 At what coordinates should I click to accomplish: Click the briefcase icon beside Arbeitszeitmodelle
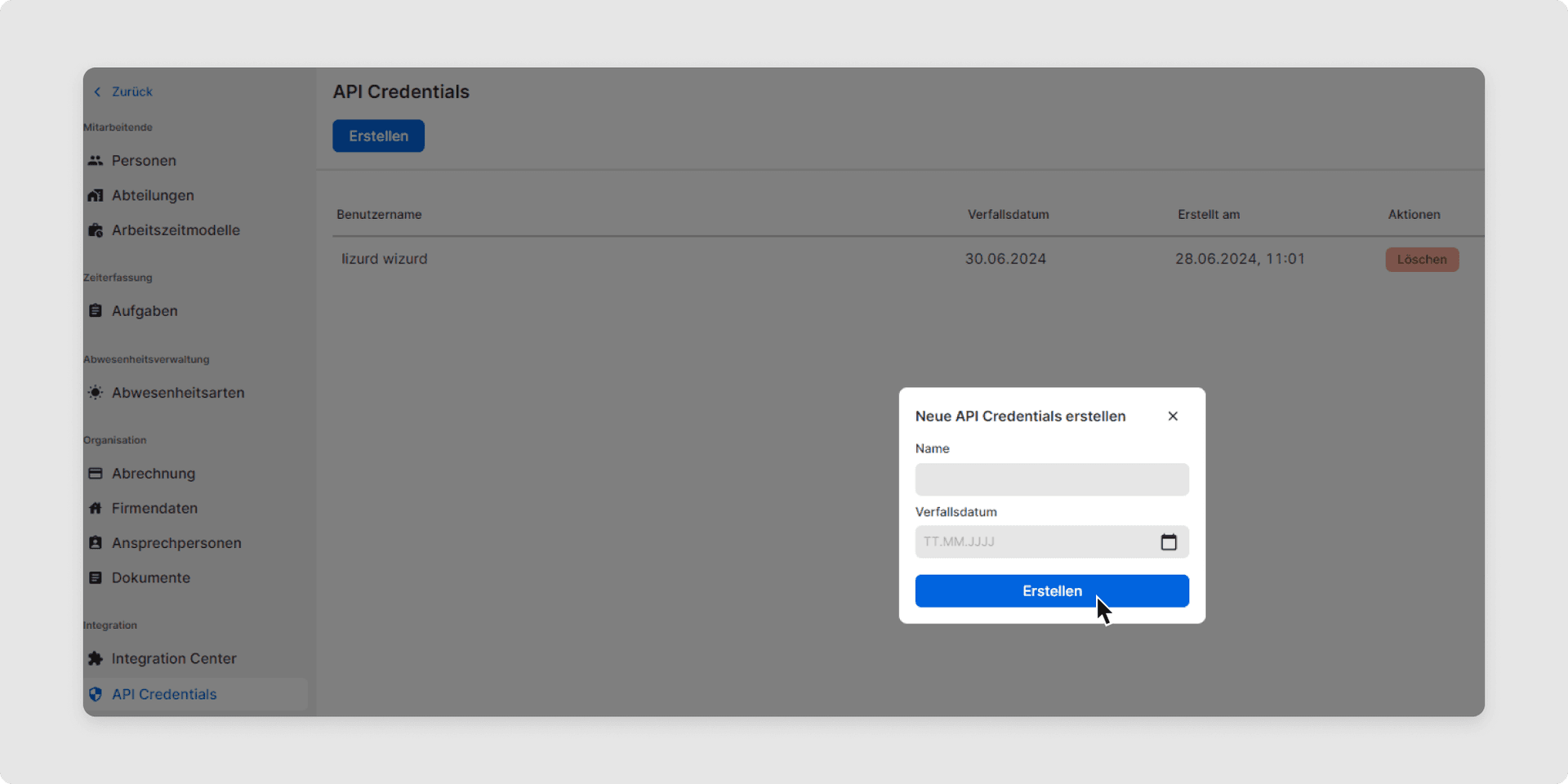[x=96, y=230]
